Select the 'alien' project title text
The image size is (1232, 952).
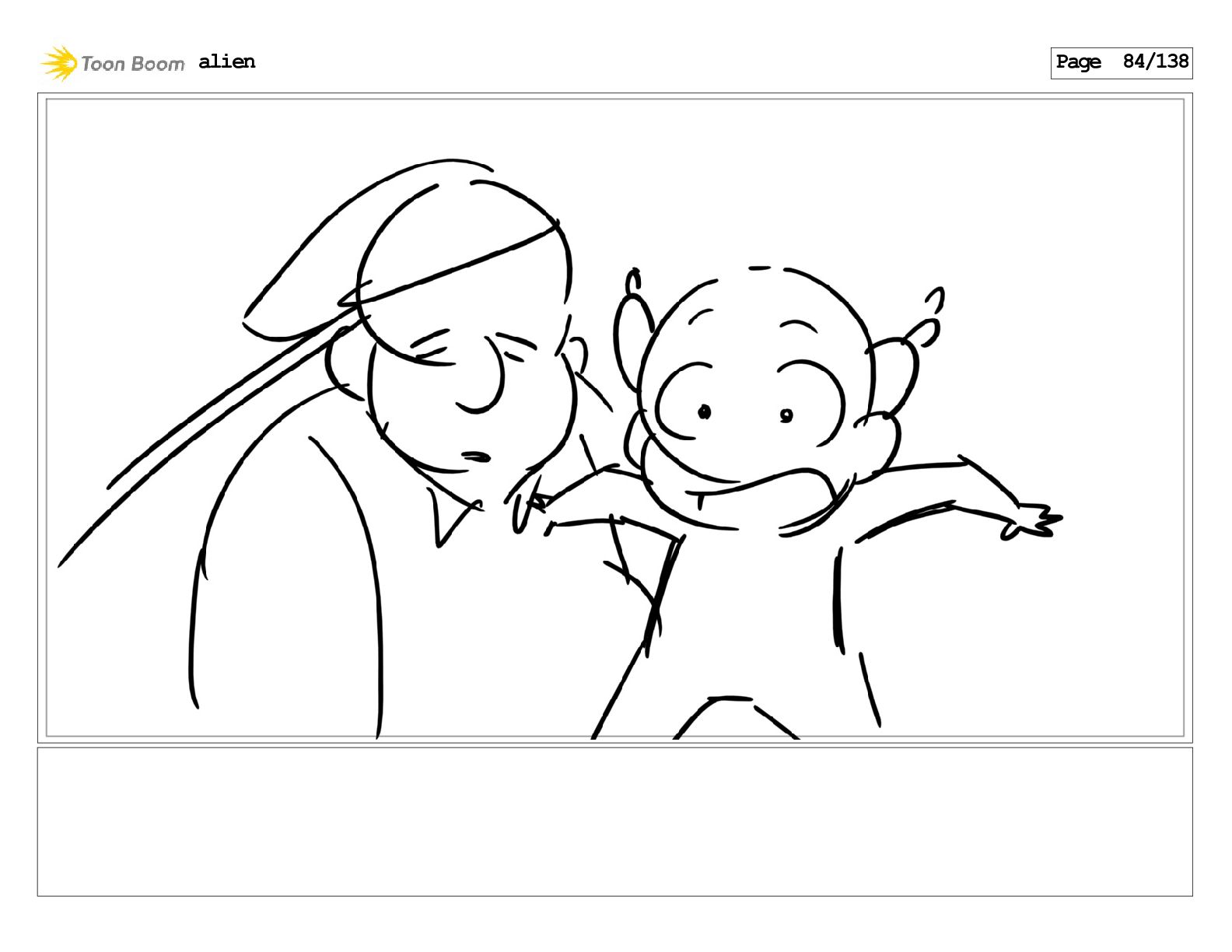[x=226, y=61]
